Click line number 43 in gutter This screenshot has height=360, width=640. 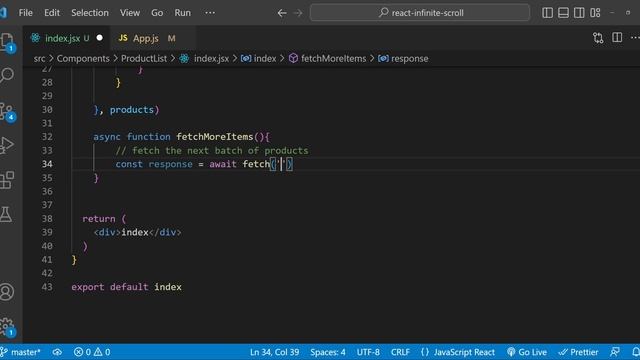[x=47, y=287]
